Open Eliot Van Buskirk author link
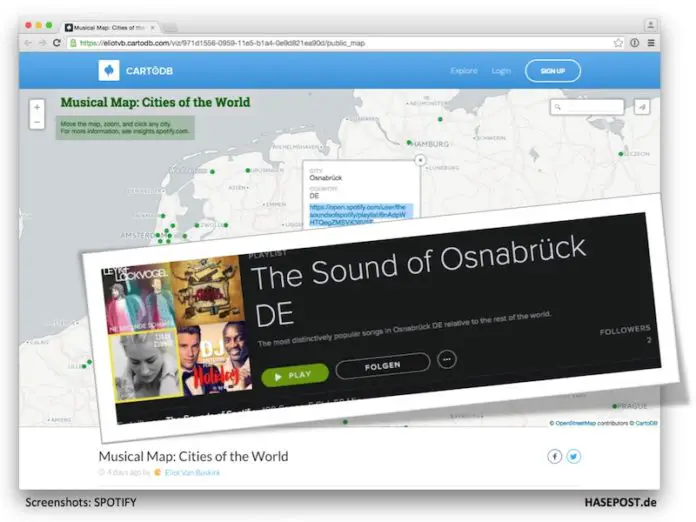The image size is (696, 522). tap(192, 473)
